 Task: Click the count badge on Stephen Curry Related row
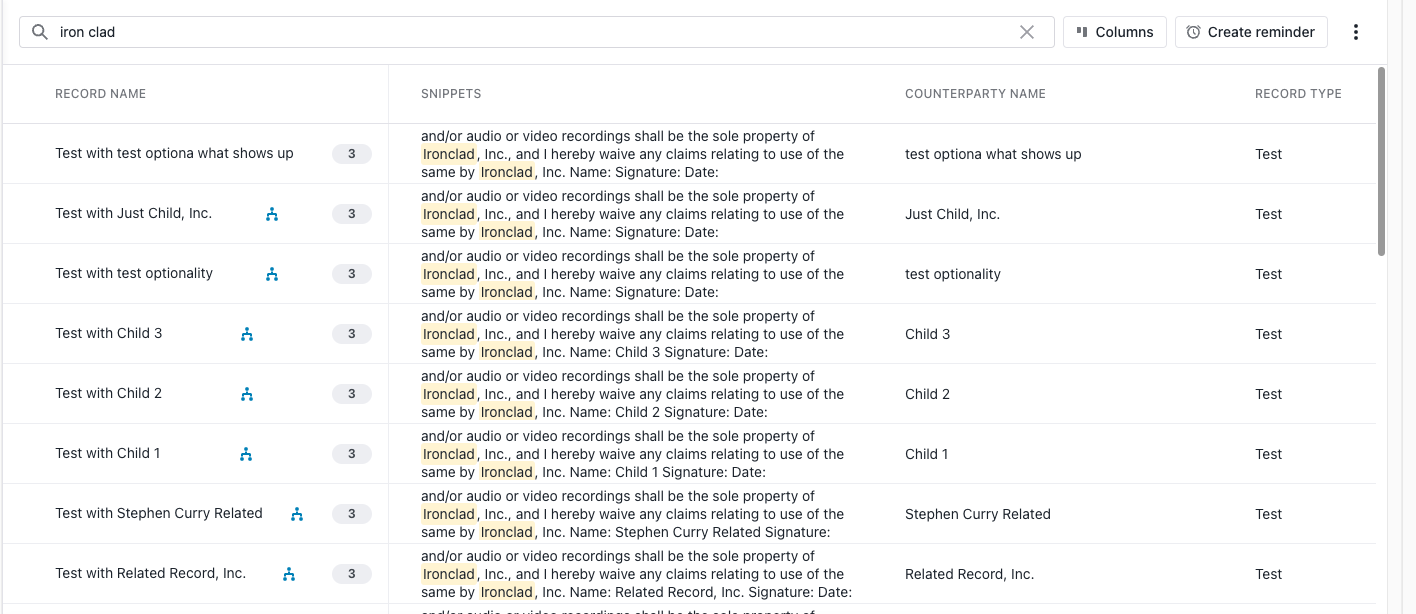coord(352,514)
